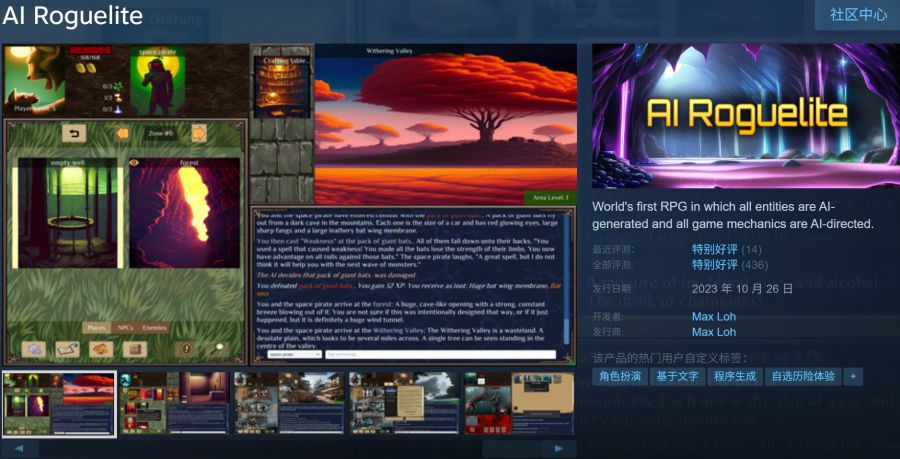
Task: Click the orange tickets icon
Action: 101,349
